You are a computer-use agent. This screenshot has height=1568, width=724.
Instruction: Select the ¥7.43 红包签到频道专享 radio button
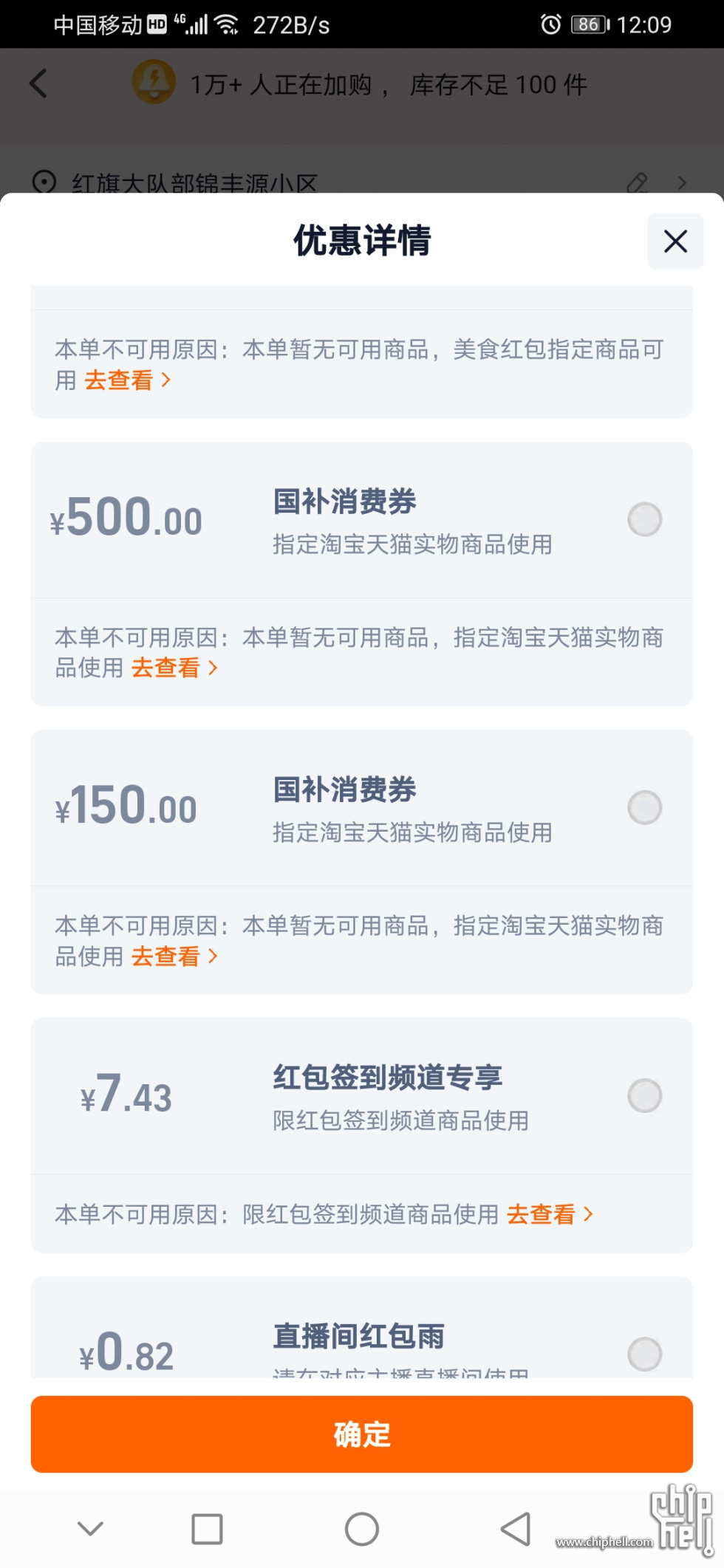click(x=644, y=1095)
